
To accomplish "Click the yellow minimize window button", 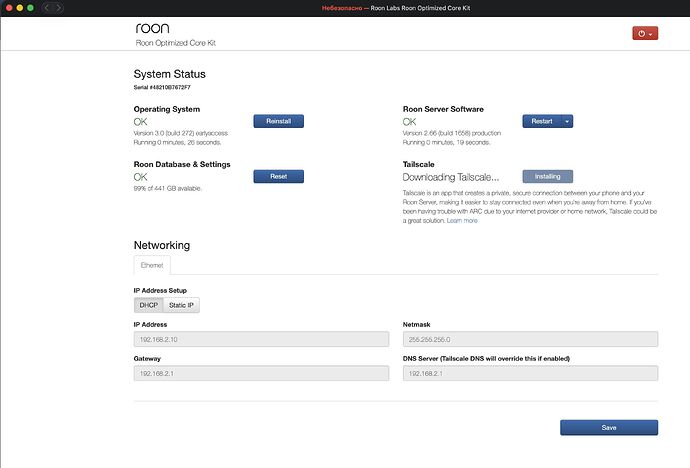I will (x=20, y=8).
